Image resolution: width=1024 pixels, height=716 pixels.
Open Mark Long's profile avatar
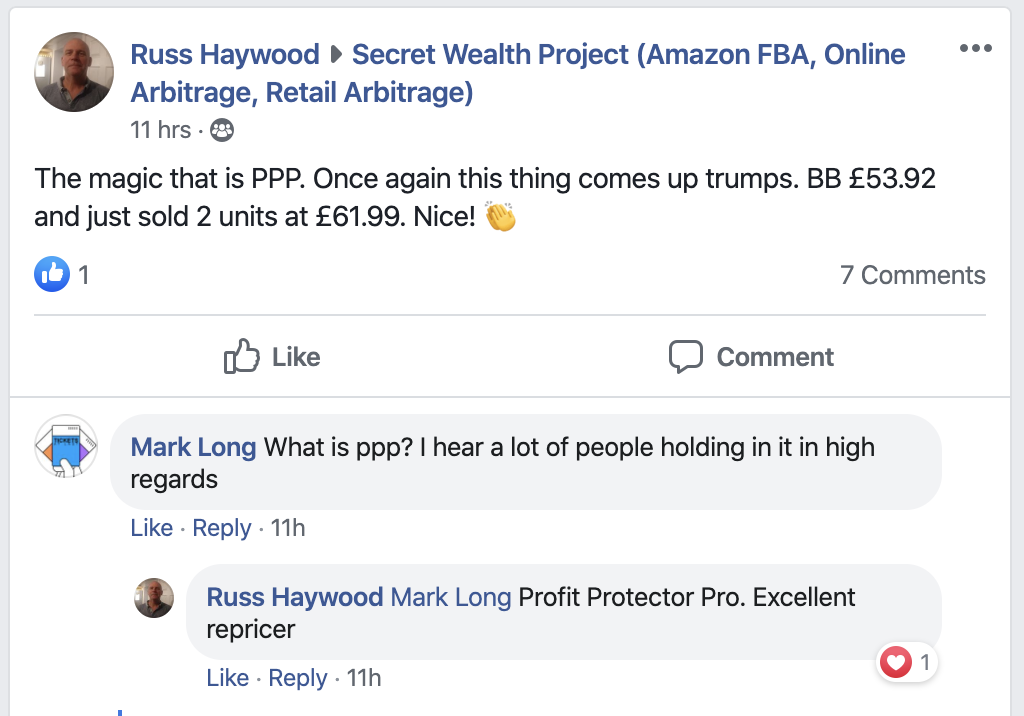tap(66, 446)
